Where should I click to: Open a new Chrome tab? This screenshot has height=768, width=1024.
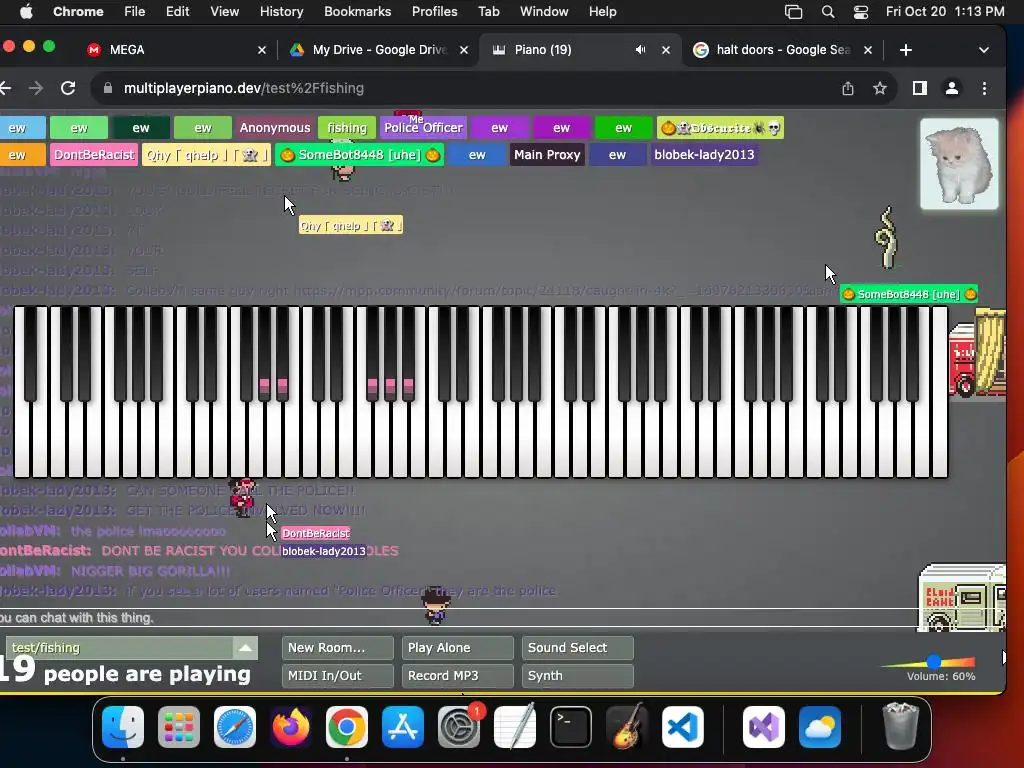(905, 50)
